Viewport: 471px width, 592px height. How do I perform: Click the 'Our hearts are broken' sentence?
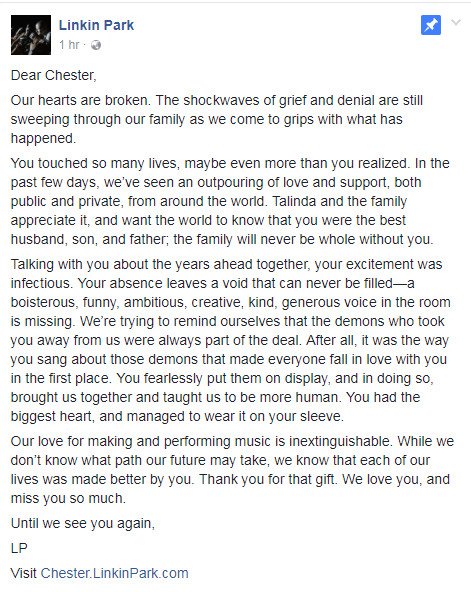[81, 100]
